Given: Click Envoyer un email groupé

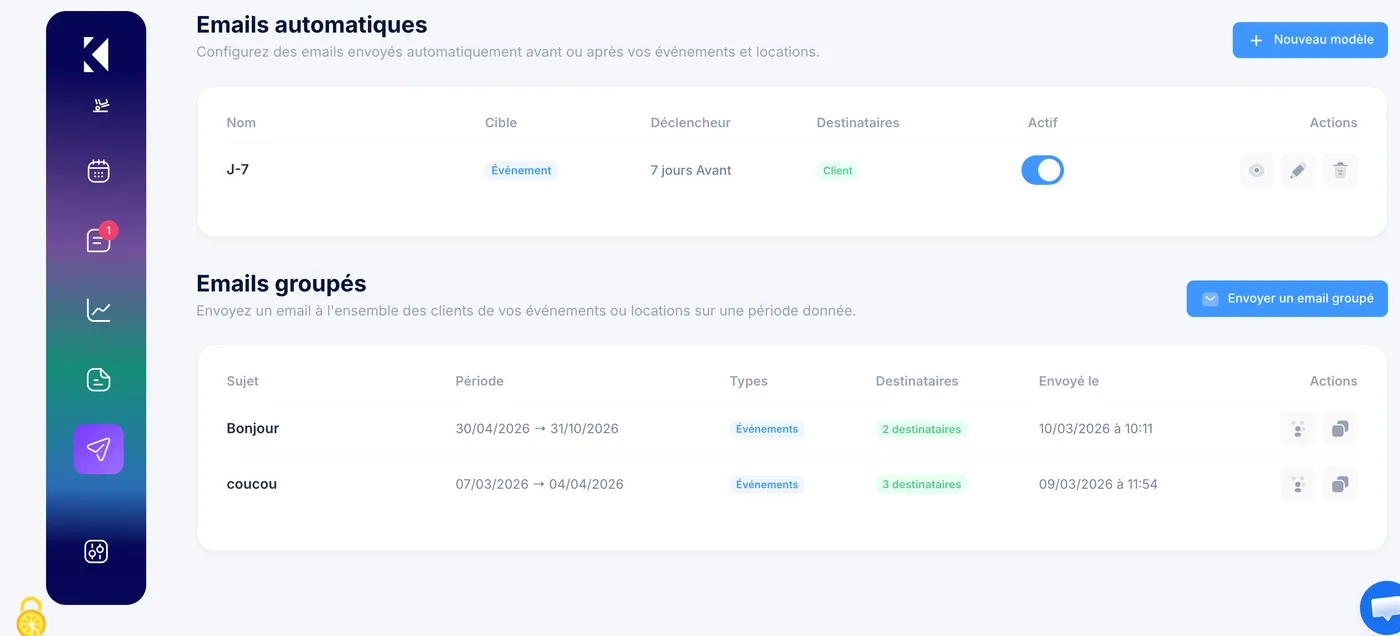Looking at the screenshot, I should click(x=1287, y=298).
